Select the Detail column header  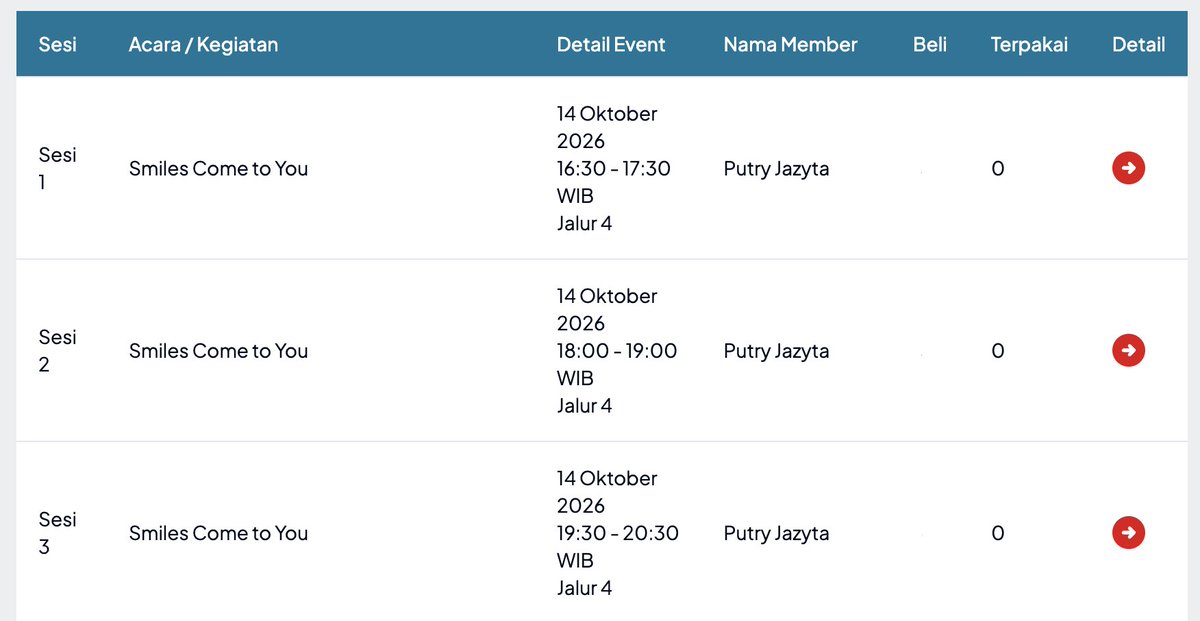point(1138,44)
